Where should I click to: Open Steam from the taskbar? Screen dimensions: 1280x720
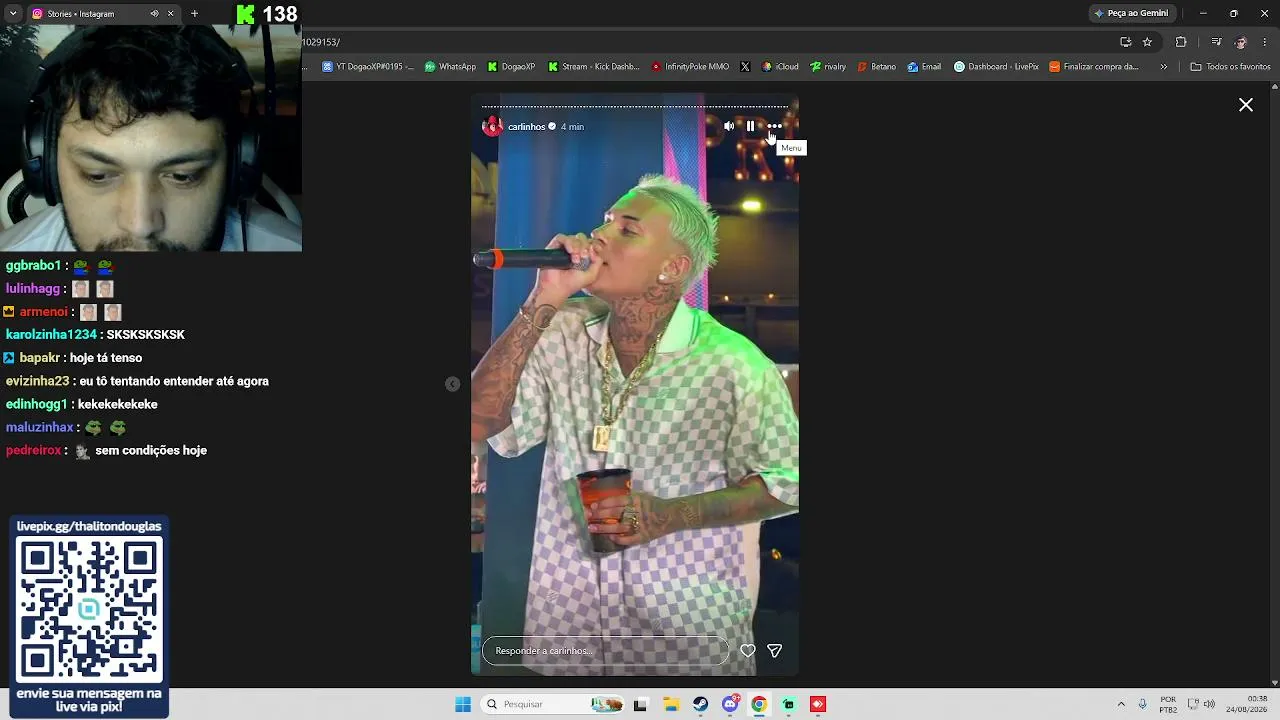click(x=701, y=704)
